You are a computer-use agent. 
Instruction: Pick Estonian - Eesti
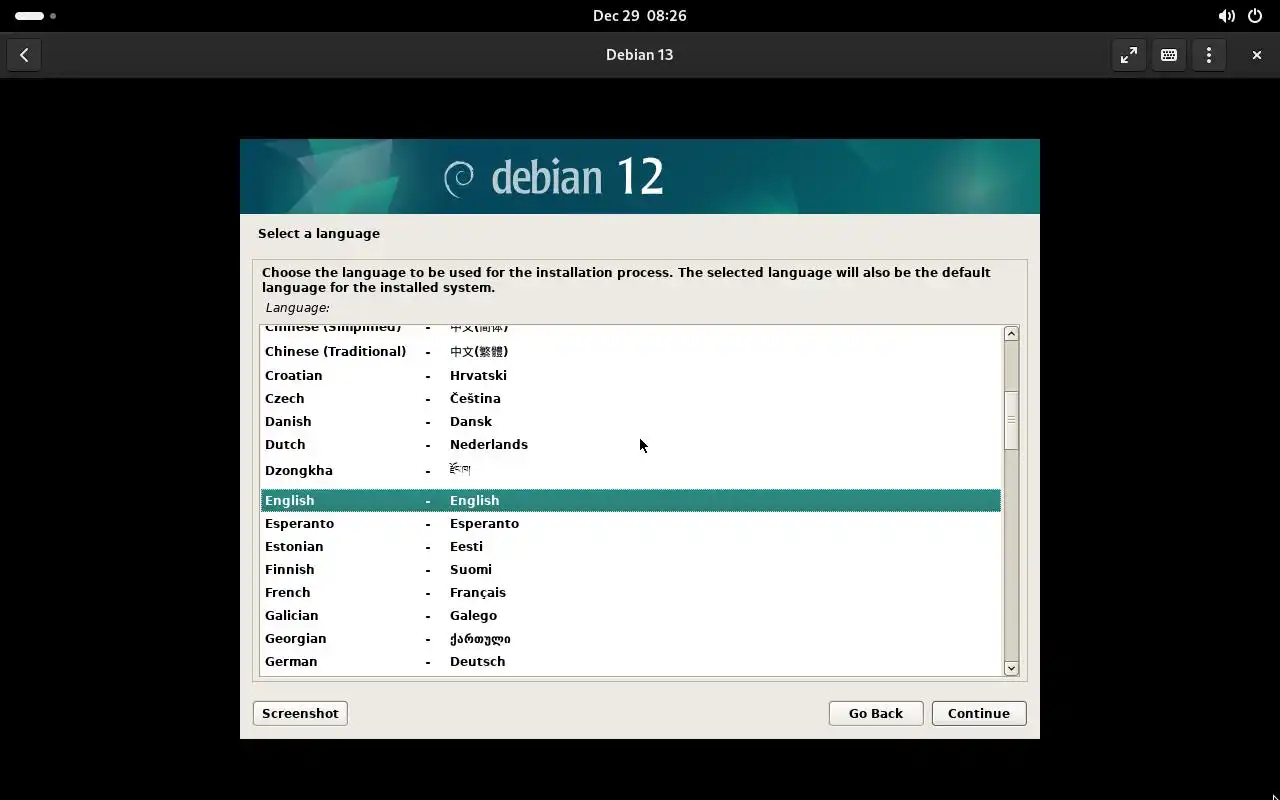click(630, 546)
